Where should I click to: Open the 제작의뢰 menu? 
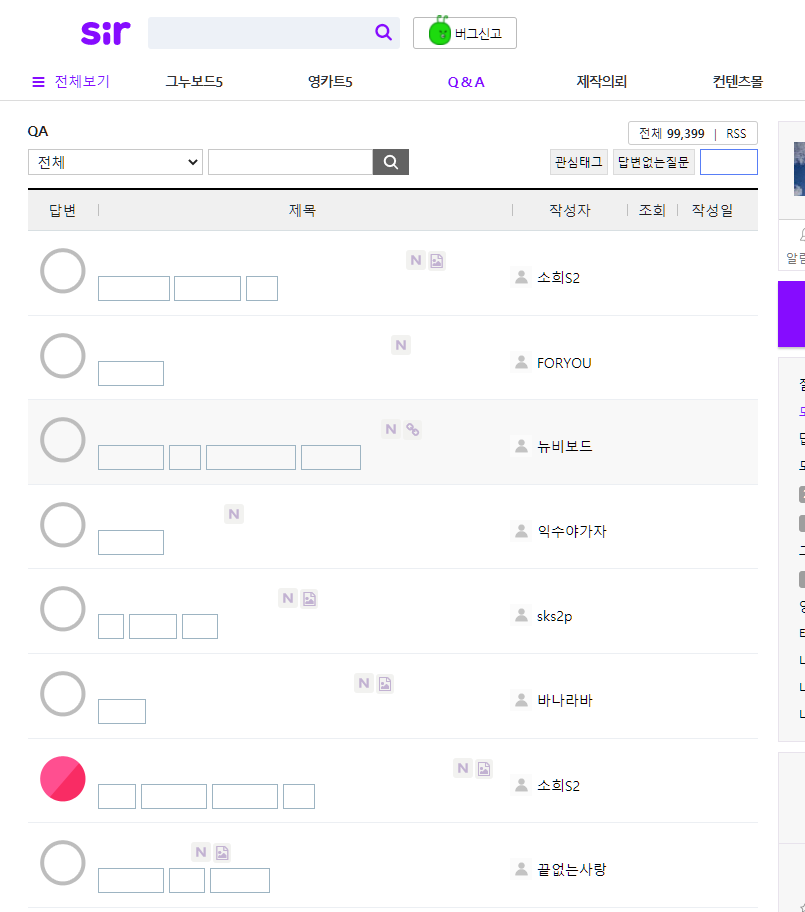(601, 81)
